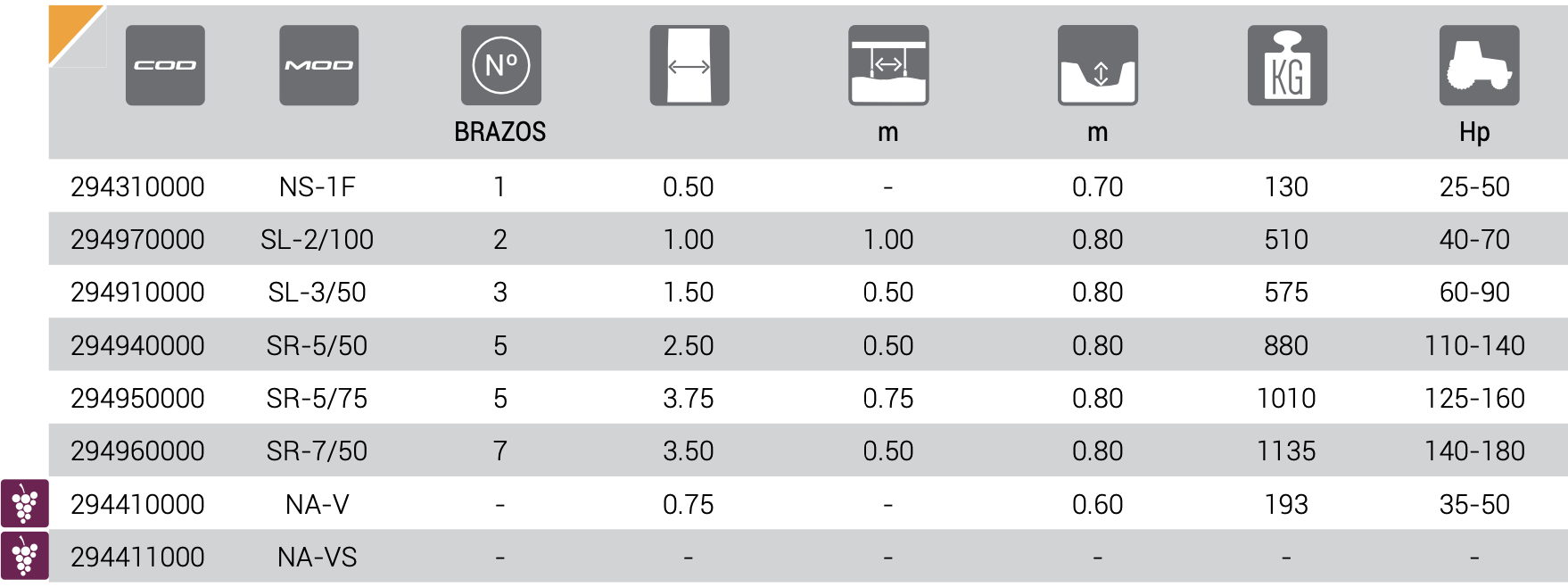1568x587 pixels.
Task: Click the 140-180 Hp value
Action: click(1474, 451)
